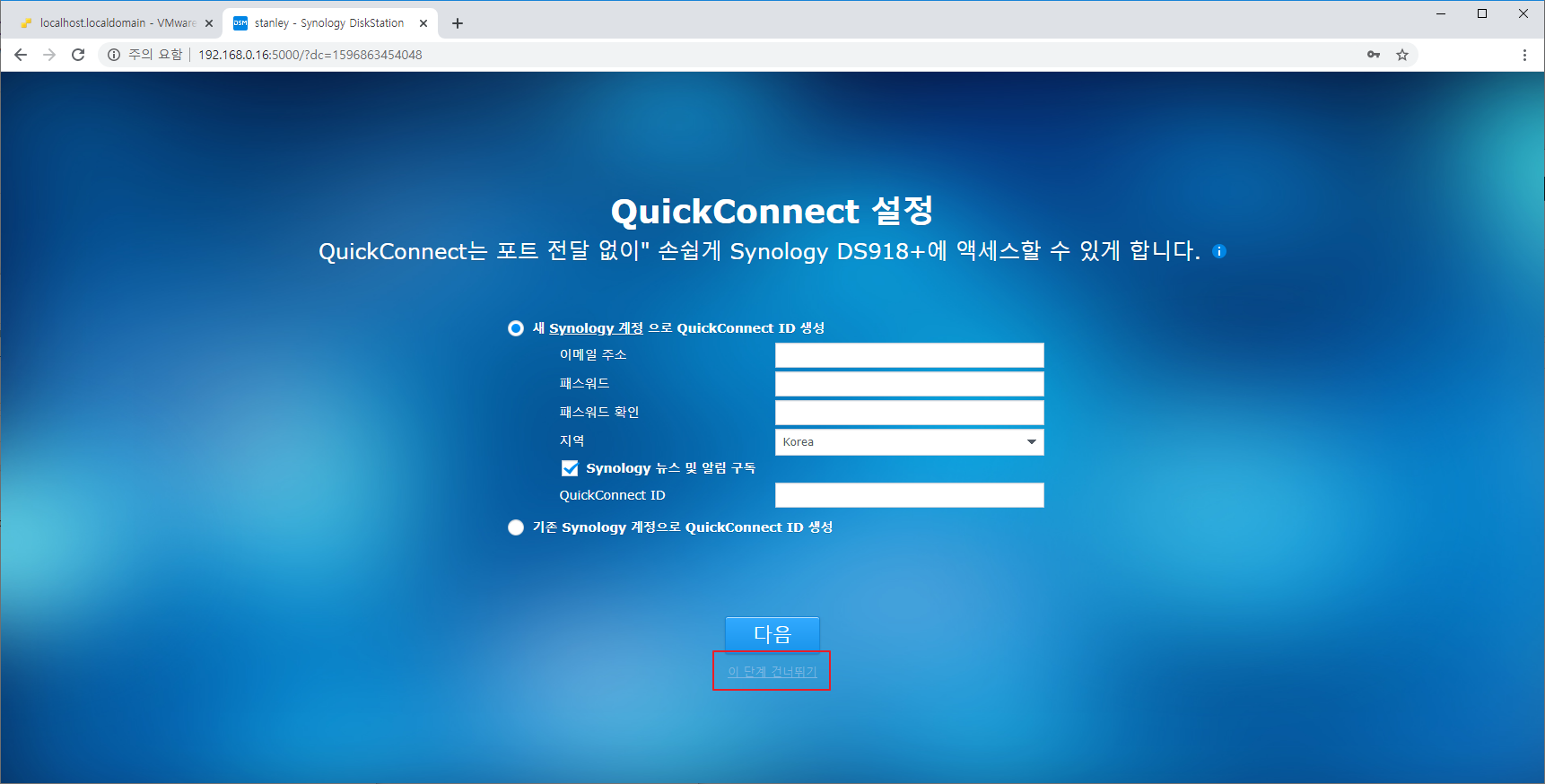Viewport: 1545px width, 784px height.
Task: Select existing Synology account QuickConnect option
Action: coord(516,527)
